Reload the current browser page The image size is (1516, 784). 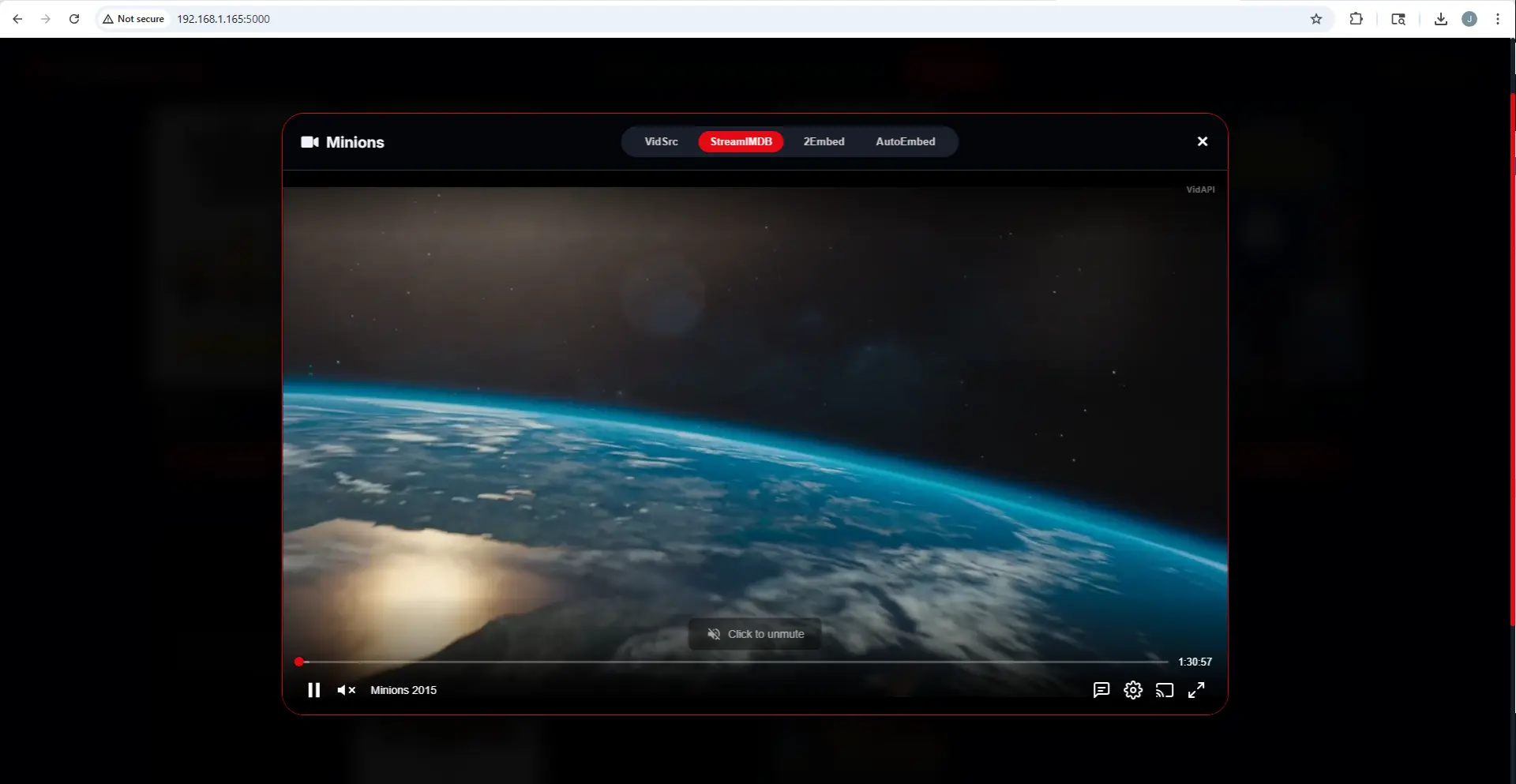(x=74, y=19)
